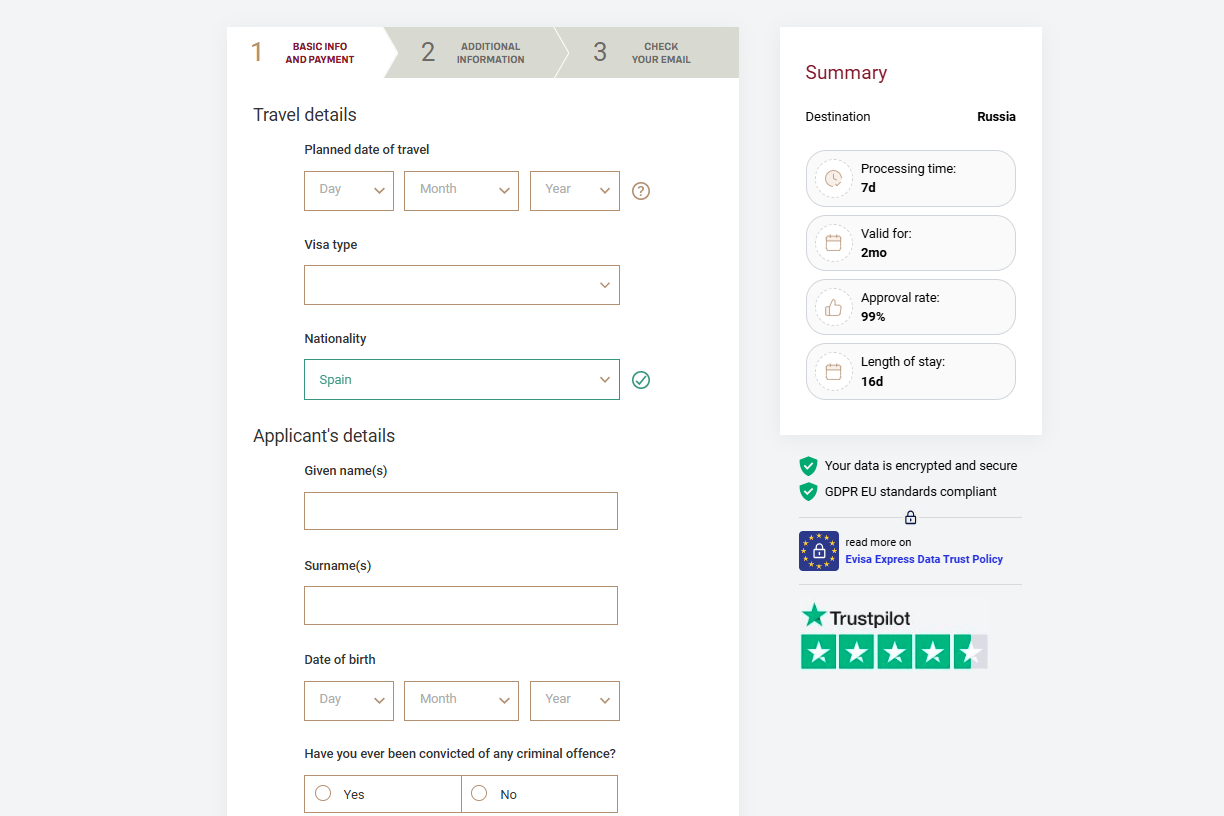Open the Day dropdown for planned travel date

point(348,191)
